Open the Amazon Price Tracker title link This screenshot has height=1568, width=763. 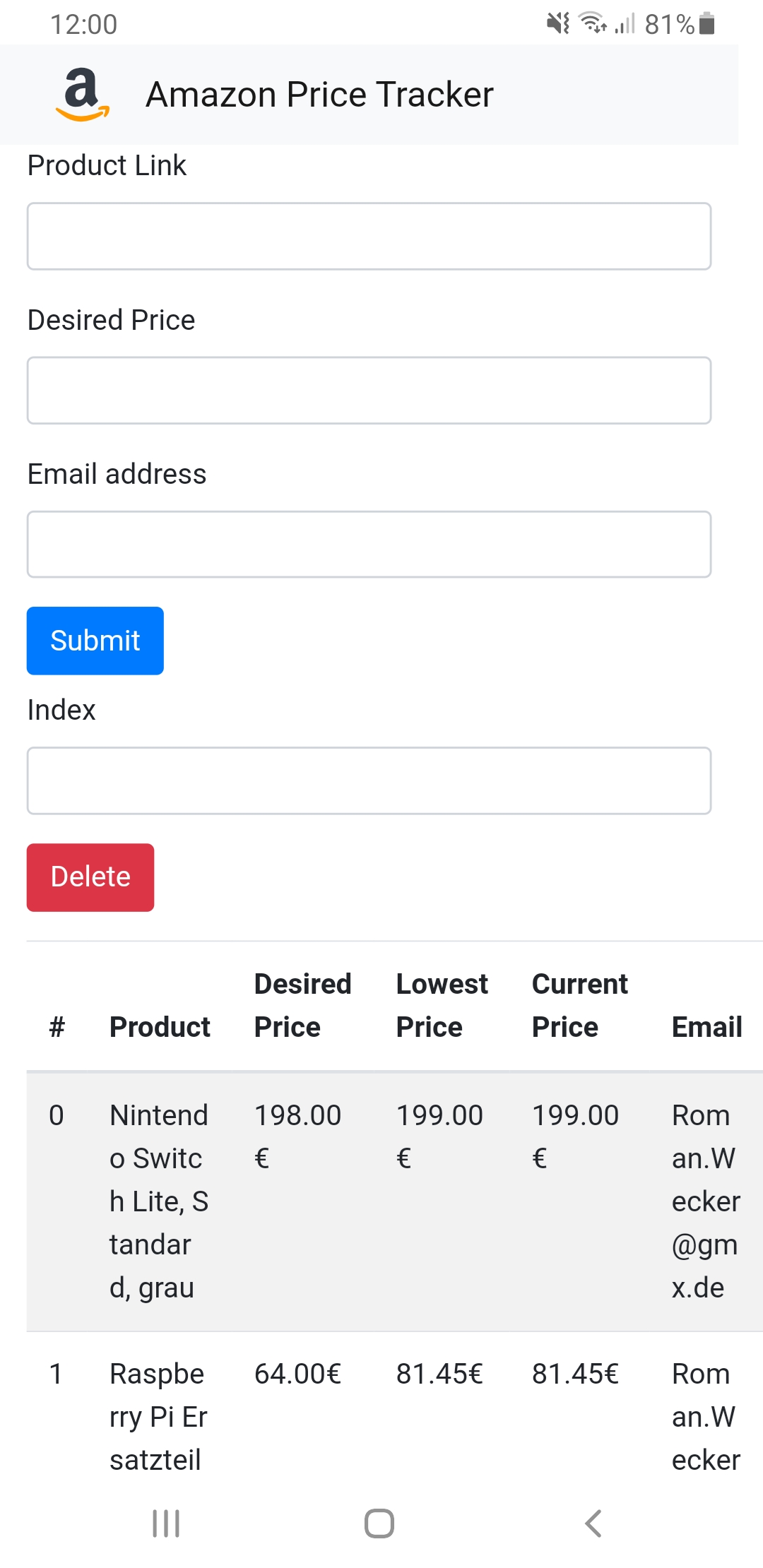(319, 95)
